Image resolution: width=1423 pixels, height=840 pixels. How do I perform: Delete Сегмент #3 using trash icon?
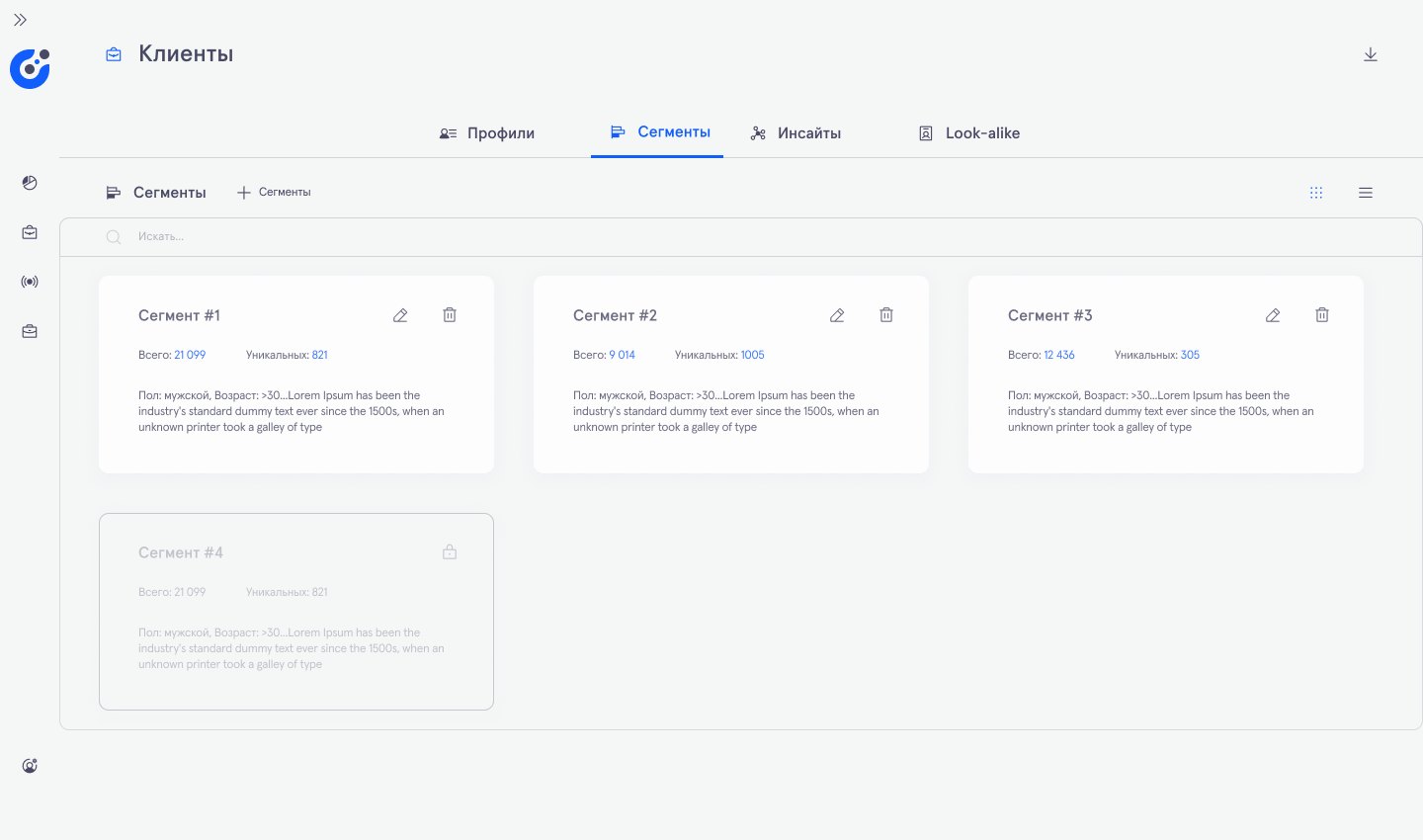pos(1322,314)
